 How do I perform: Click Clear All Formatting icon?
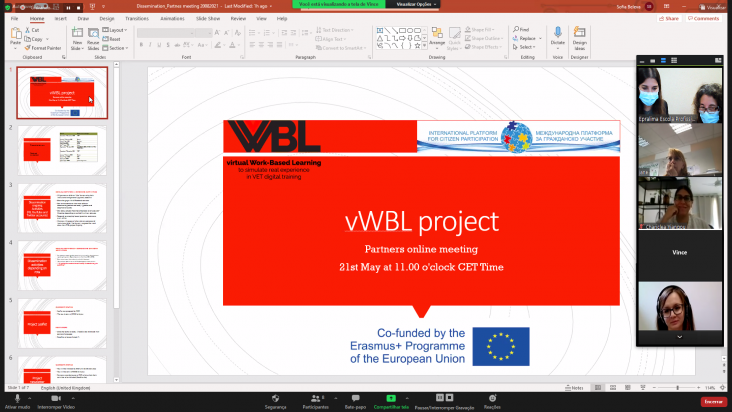click(x=238, y=33)
